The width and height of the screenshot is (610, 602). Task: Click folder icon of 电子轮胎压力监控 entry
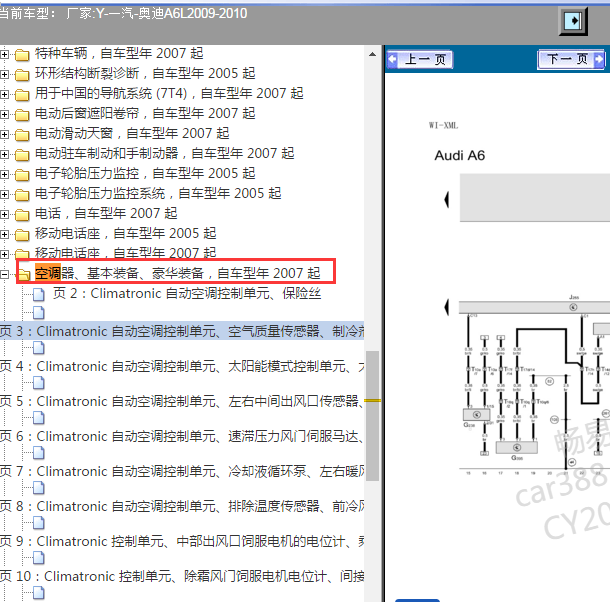tap(22, 175)
